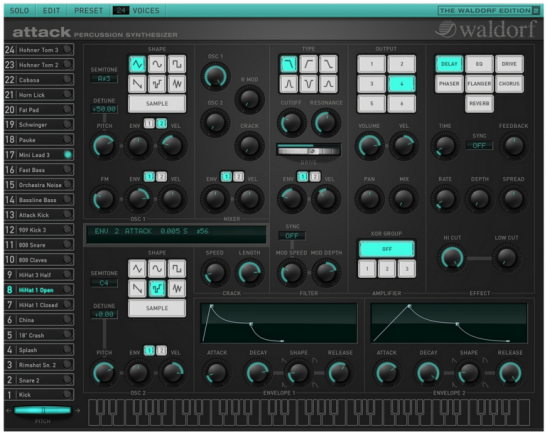Select sound 8 HiHat 1 Open
The width and height of the screenshot is (547, 433).
click(39, 290)
